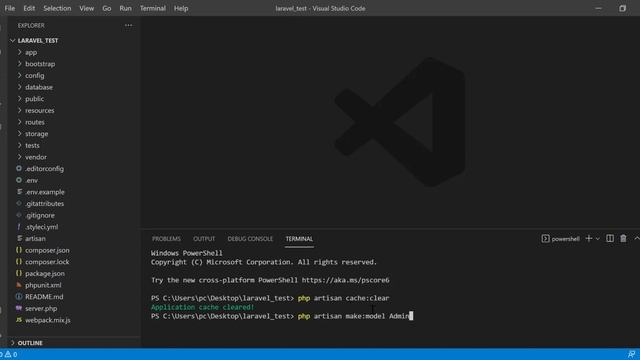
Task: Click the aka.ms/pscore6 link in terminal
Action: 345,280
